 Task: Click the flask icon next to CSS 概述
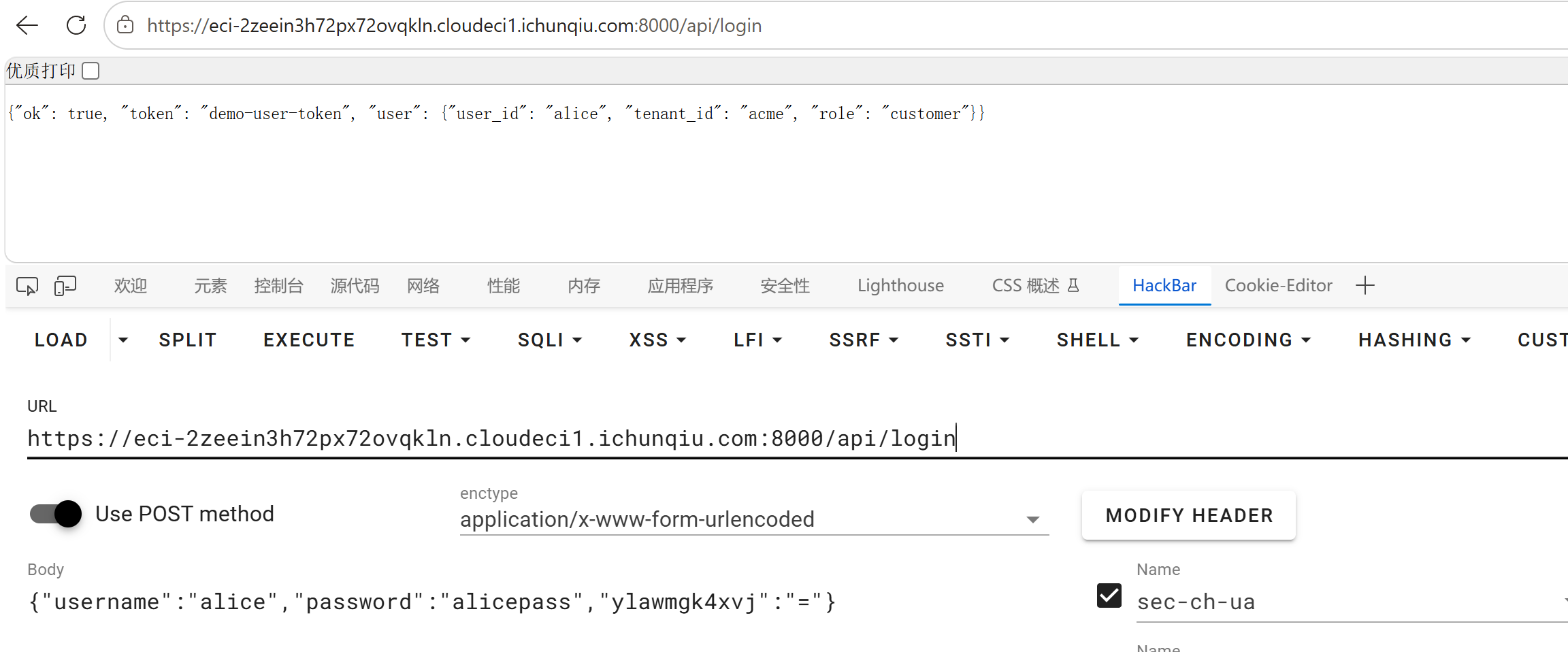pos(1073,286)
